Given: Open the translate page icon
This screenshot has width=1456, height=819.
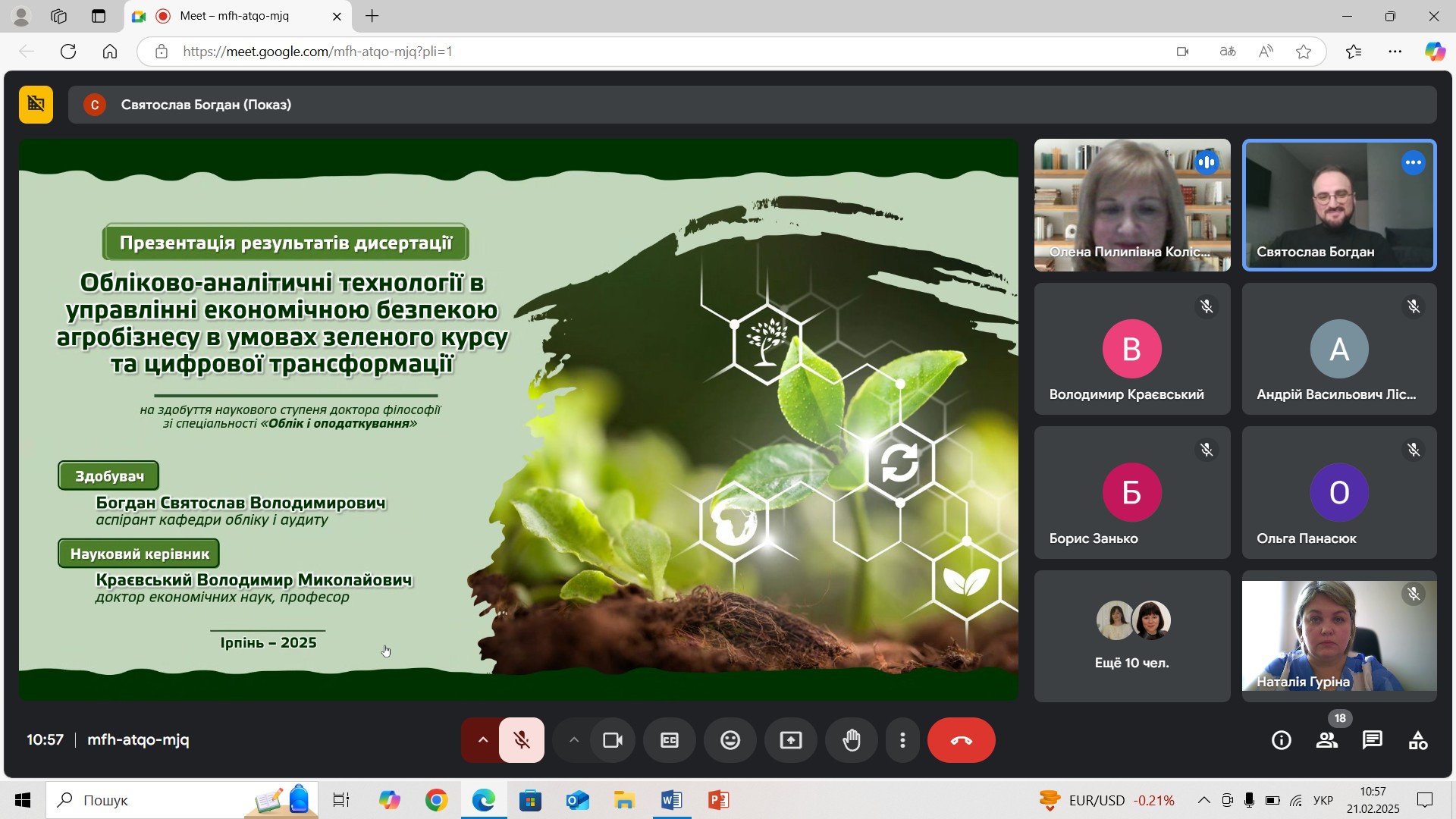Looking at the screenshot, I should click(x=1228, y=52).
